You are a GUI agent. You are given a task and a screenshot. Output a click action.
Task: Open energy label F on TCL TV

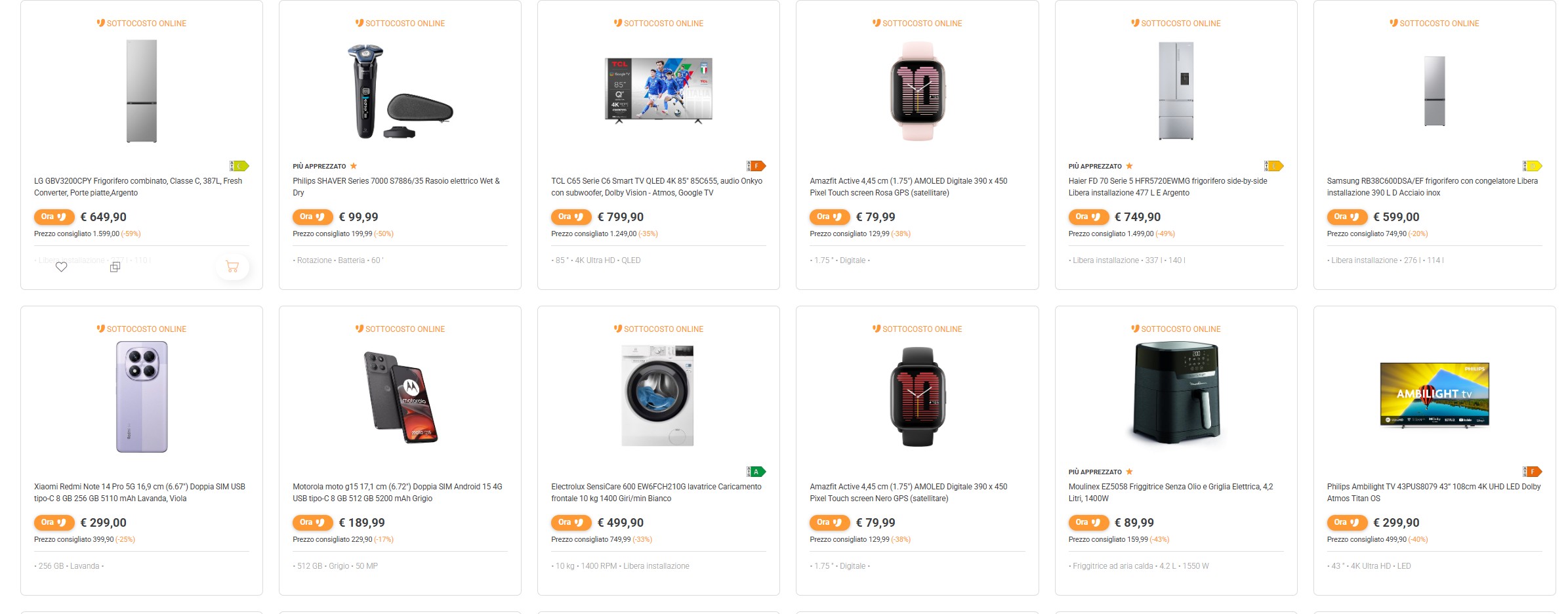click(x=756, y=166)
